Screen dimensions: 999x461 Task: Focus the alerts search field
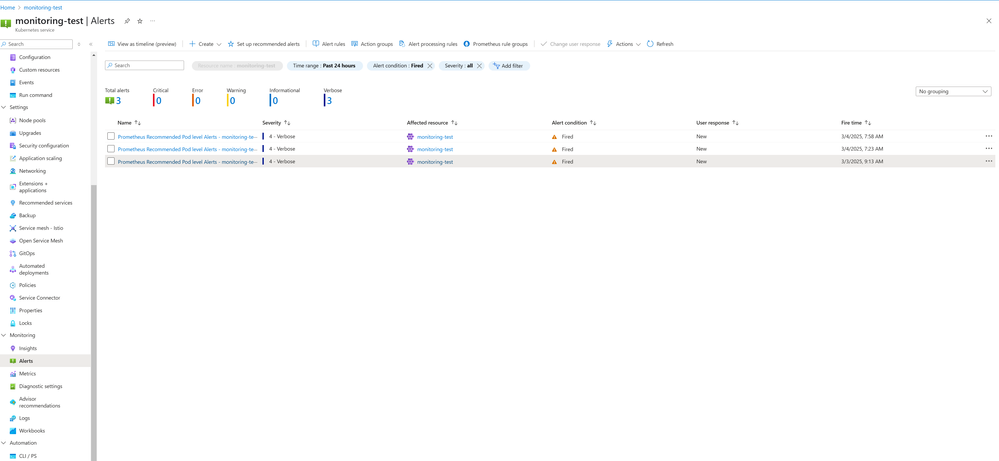[145, 66]
